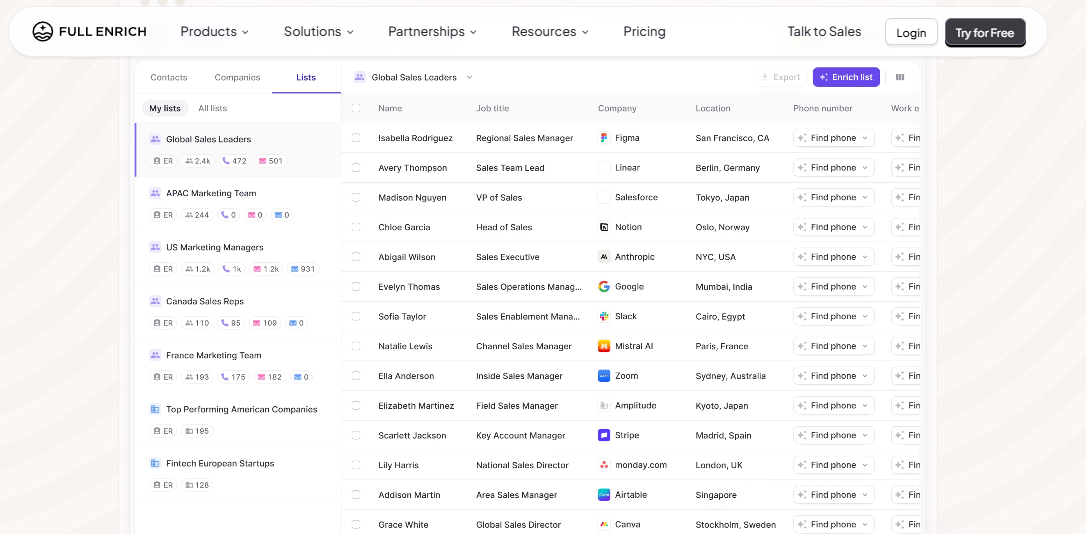Open the column layout icon beside Enrich list
This screenshot has height=534, width=1086.
tap(900, 77)
